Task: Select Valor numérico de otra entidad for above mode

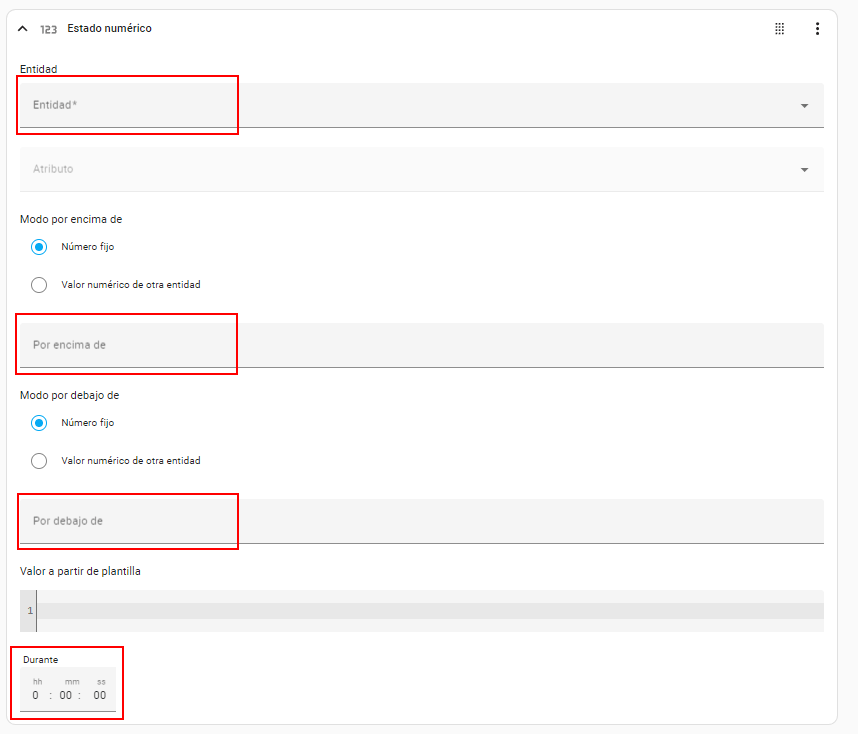Action: coord(39,285)
